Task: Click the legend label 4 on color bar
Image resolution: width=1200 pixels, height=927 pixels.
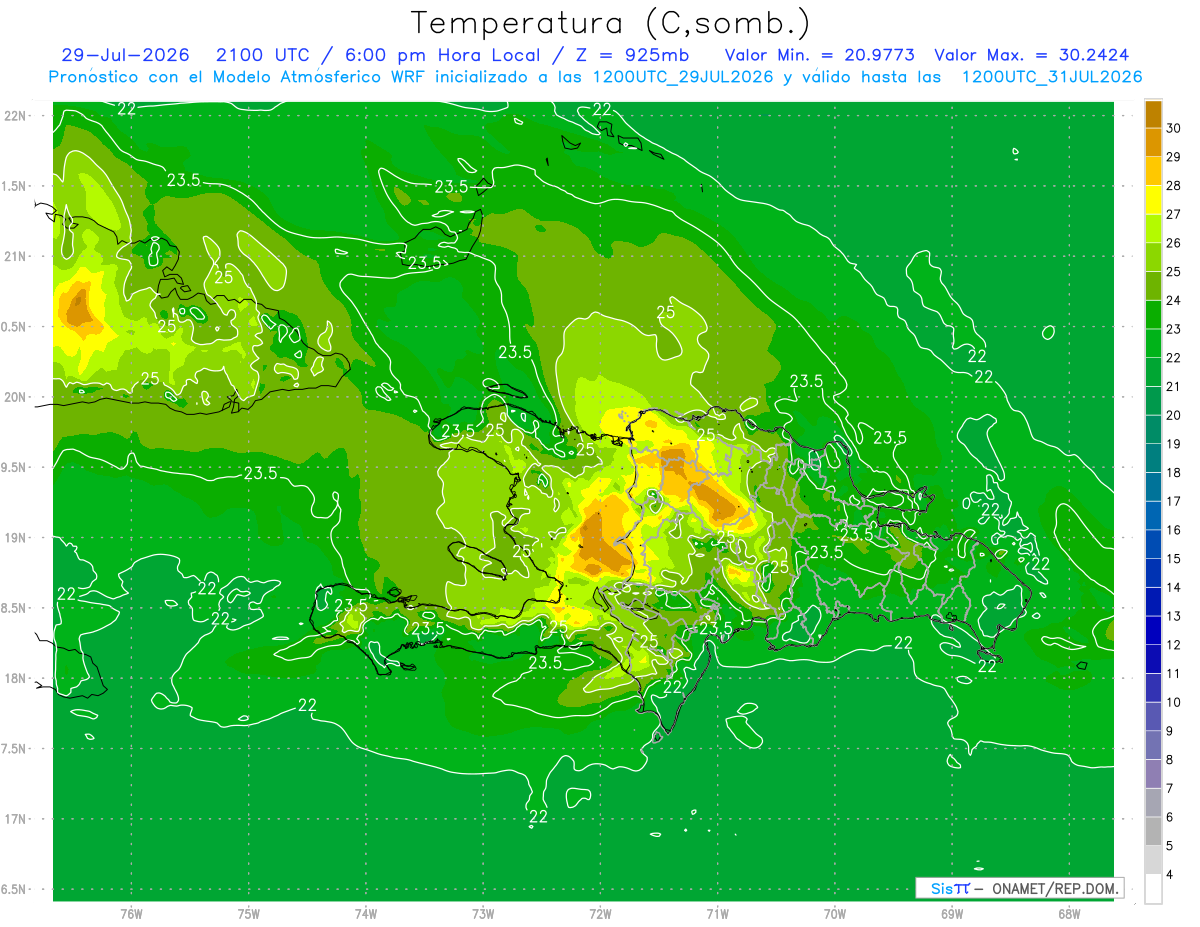Action: [1170, 875]
